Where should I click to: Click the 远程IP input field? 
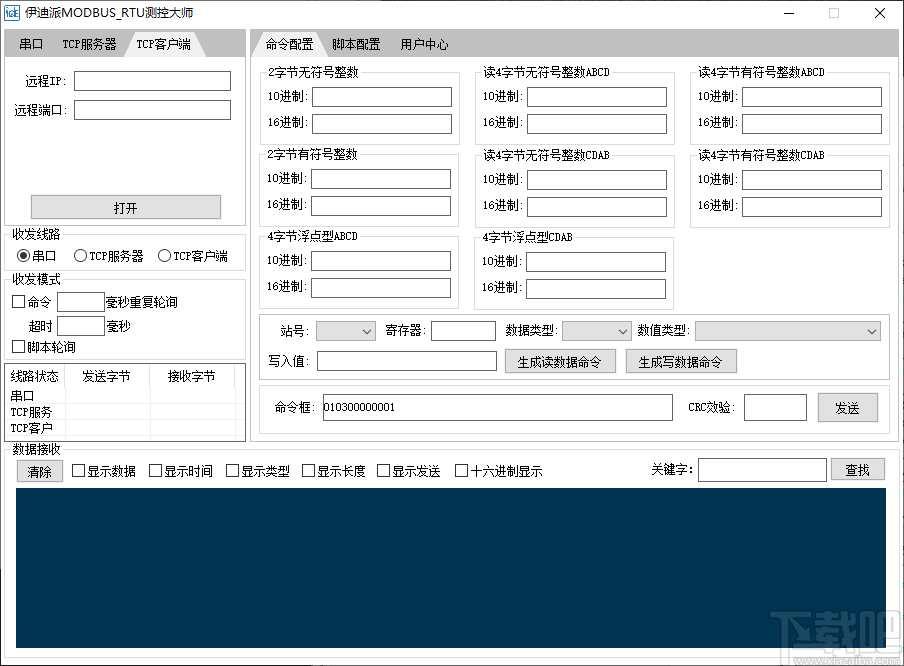pyautogui.click(x=151, y=81)
